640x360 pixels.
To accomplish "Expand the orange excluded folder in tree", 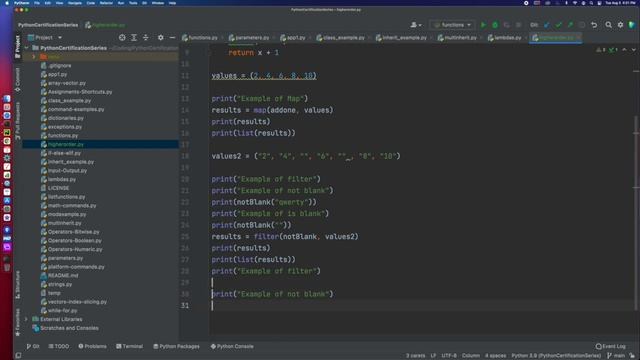I will (x=34, y=57).
